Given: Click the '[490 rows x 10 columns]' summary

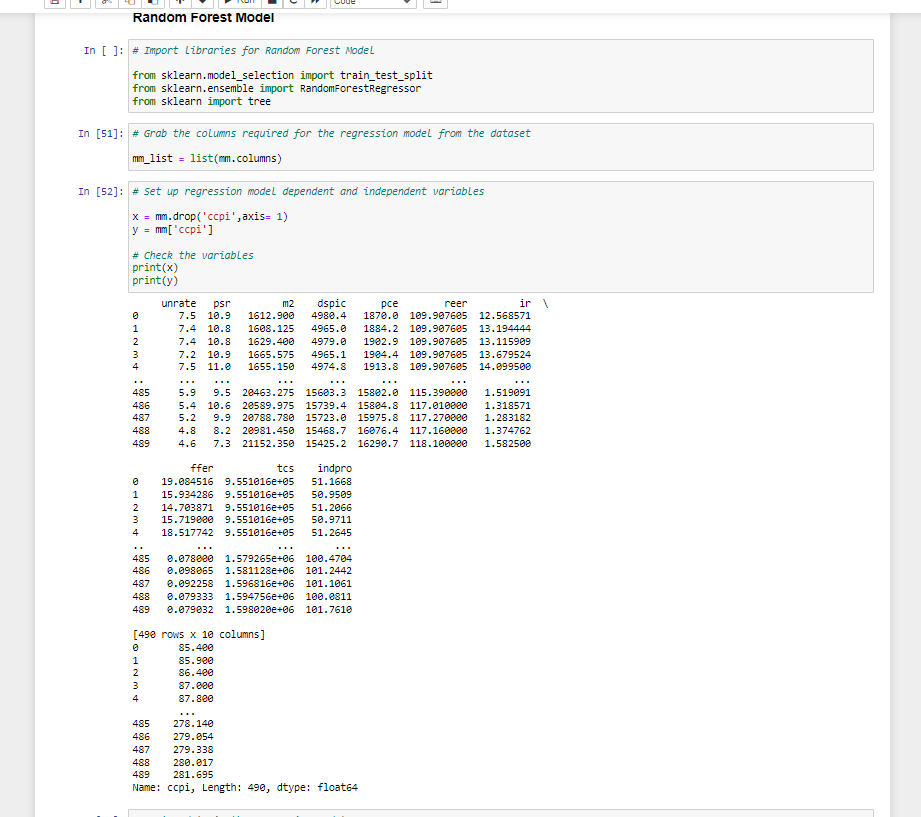Looking at the screenshot, I should coord(199,635).
